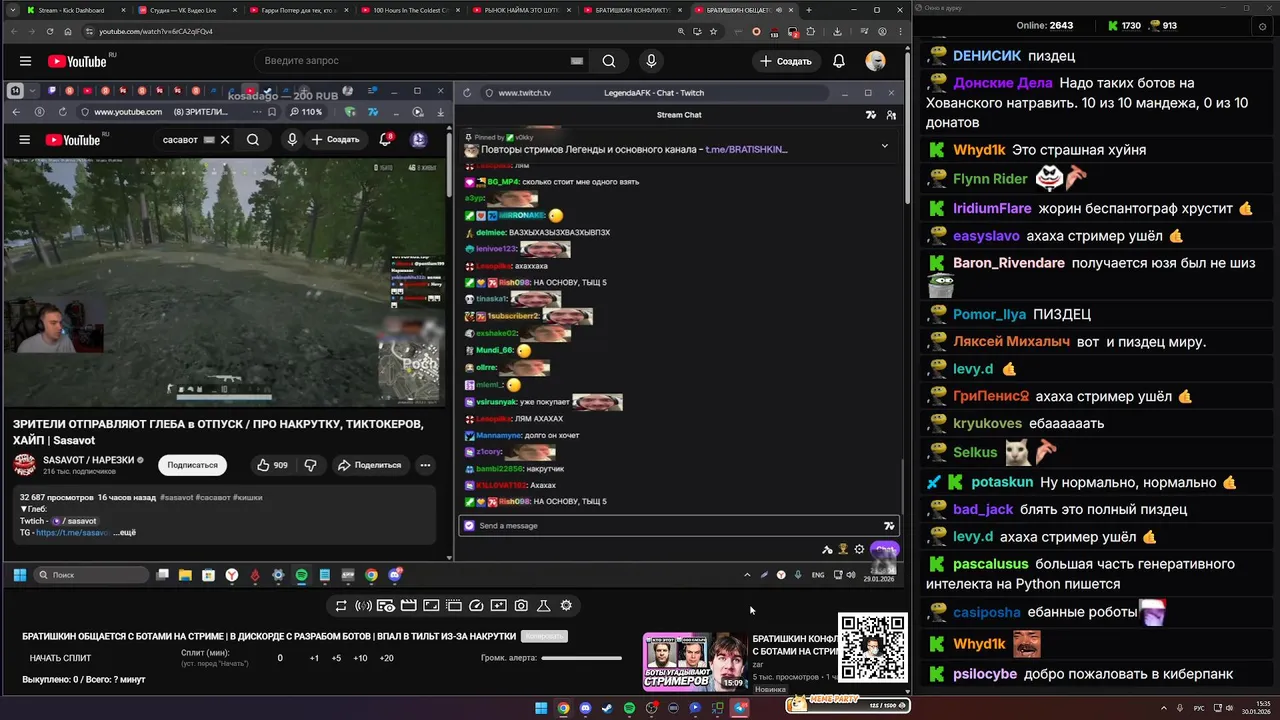Switch to 100 Hours In The Coldest tab
Image resolution: width=1280 pixels, height=720 pixels.
[408, 10]
